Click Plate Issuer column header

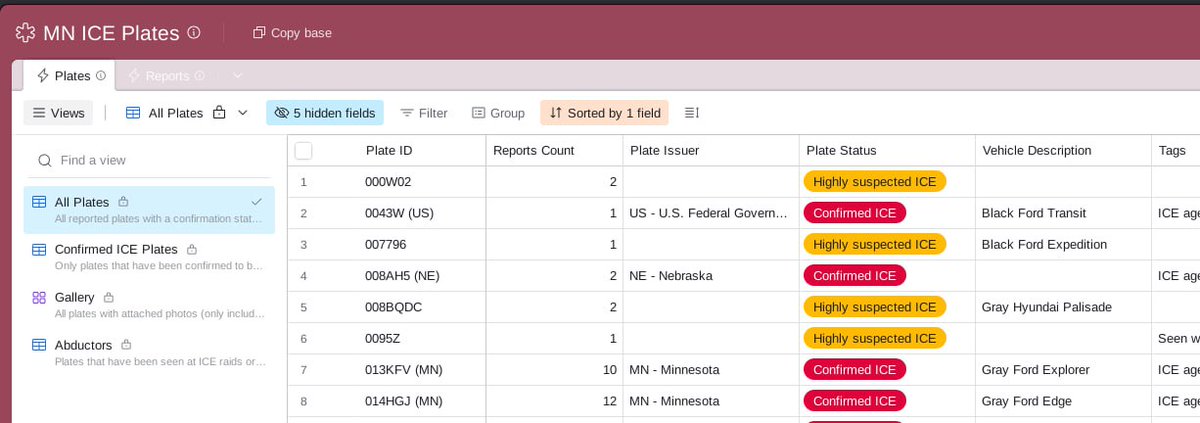pyautogui.click(x=710, y=151)
